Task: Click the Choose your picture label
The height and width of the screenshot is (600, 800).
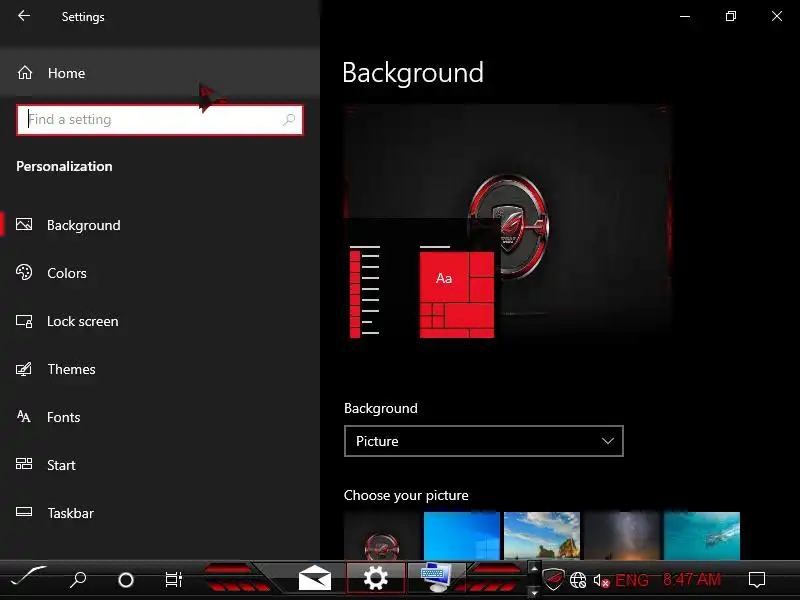Action: (406, 495)
